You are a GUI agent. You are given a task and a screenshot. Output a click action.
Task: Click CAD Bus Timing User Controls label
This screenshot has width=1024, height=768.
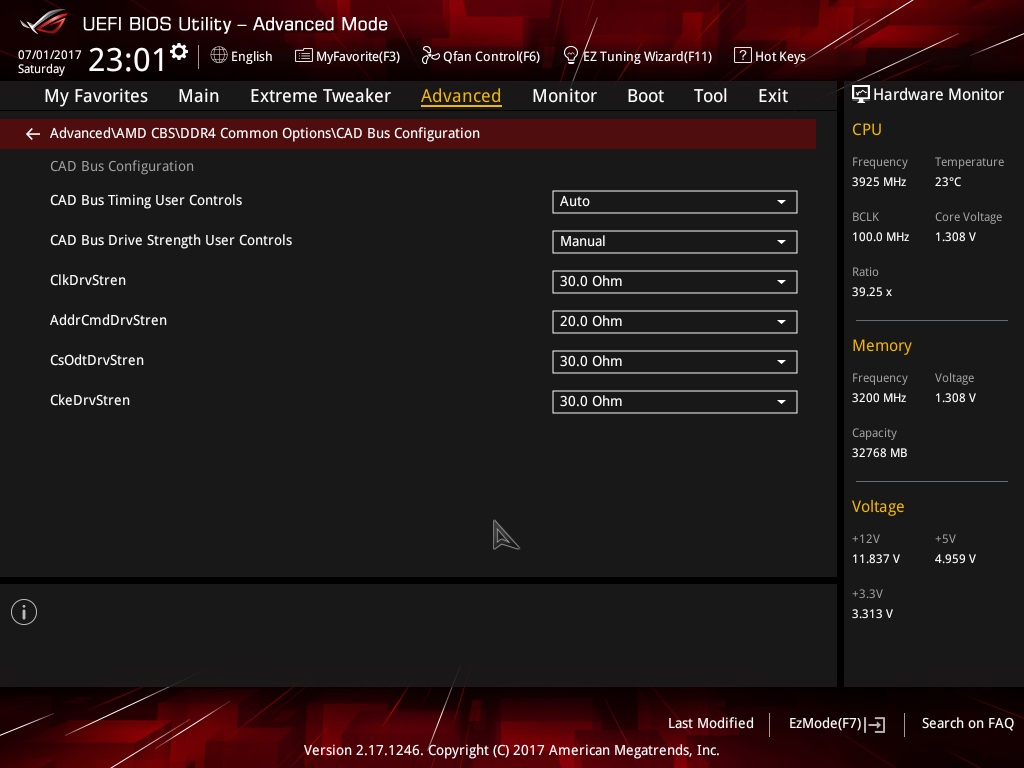click(x=146, y=200)
